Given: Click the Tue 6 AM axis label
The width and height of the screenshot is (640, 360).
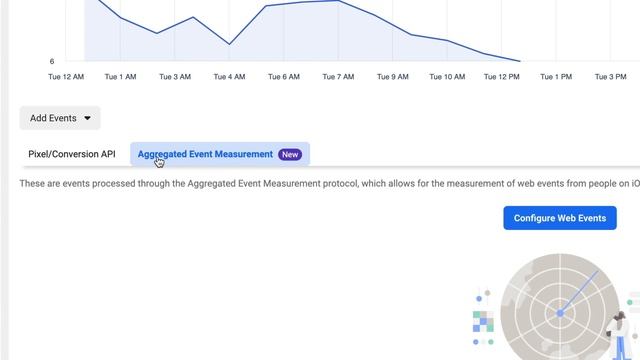Looking at the screenshot, I should [284, 77].
